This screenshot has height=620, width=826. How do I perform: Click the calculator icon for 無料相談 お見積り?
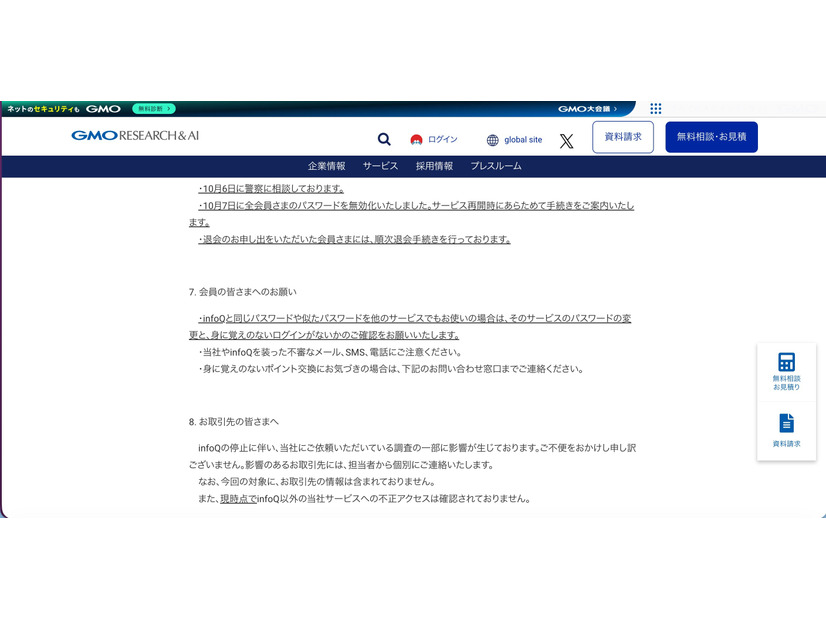[x=786, y=362]
